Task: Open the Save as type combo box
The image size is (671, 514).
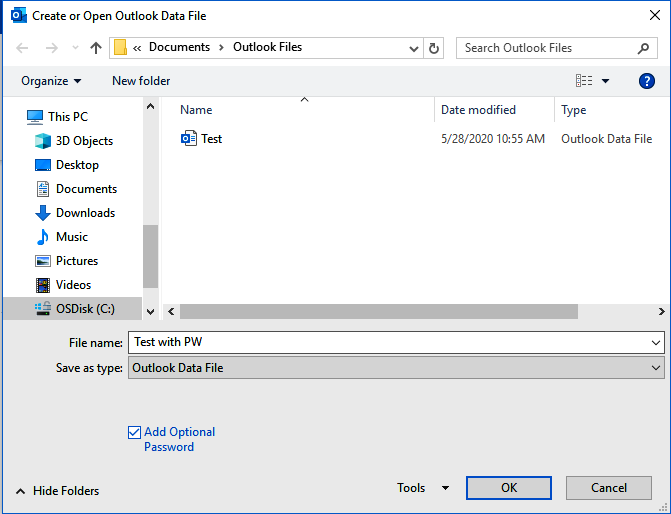Action: (396, 368)
